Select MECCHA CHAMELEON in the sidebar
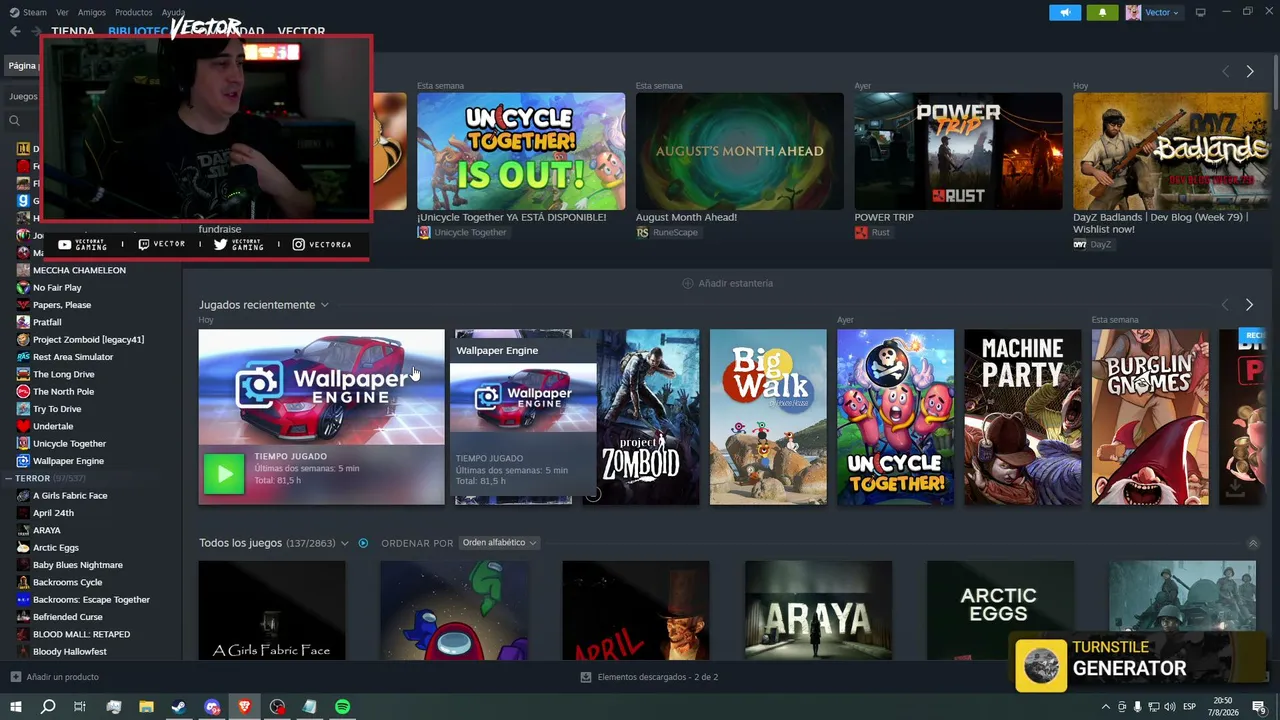 point(79,270)
